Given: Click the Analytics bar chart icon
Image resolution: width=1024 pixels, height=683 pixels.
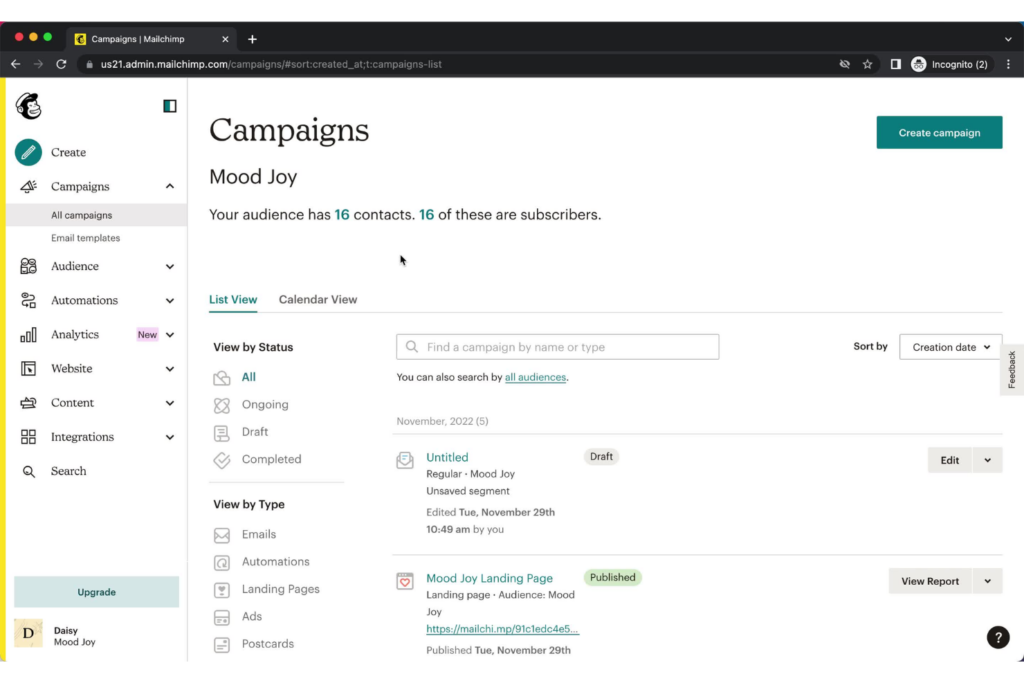Looking at the screenshot, I should coord(28,335).
